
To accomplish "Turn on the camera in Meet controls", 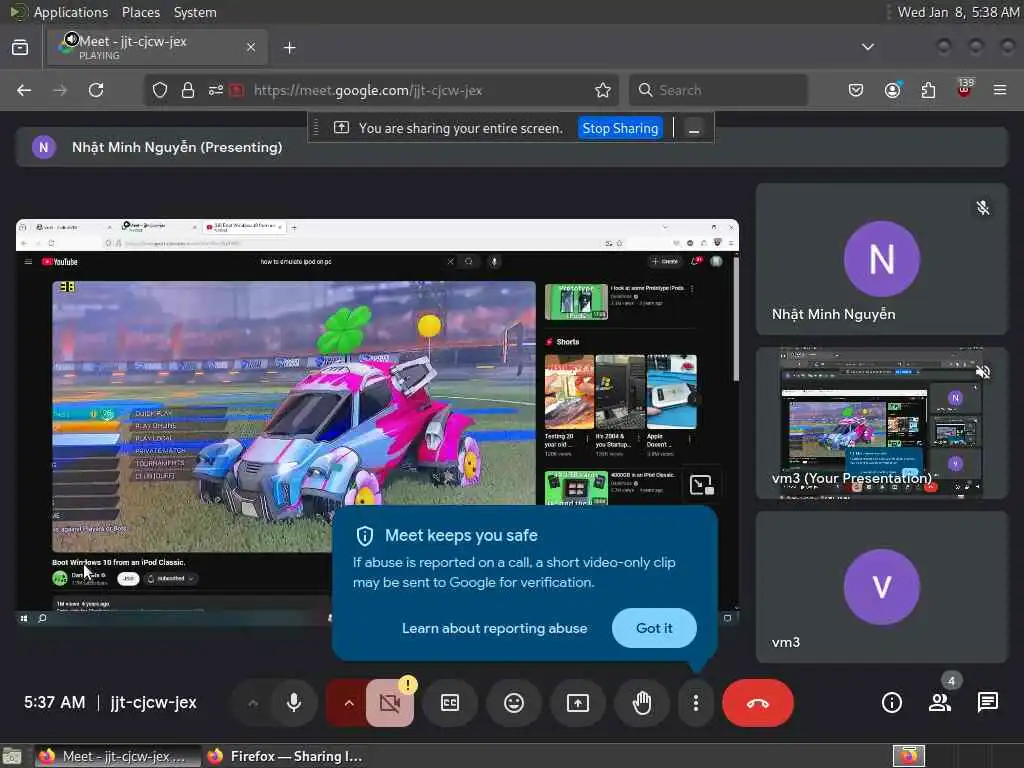I will pos(390,703).
